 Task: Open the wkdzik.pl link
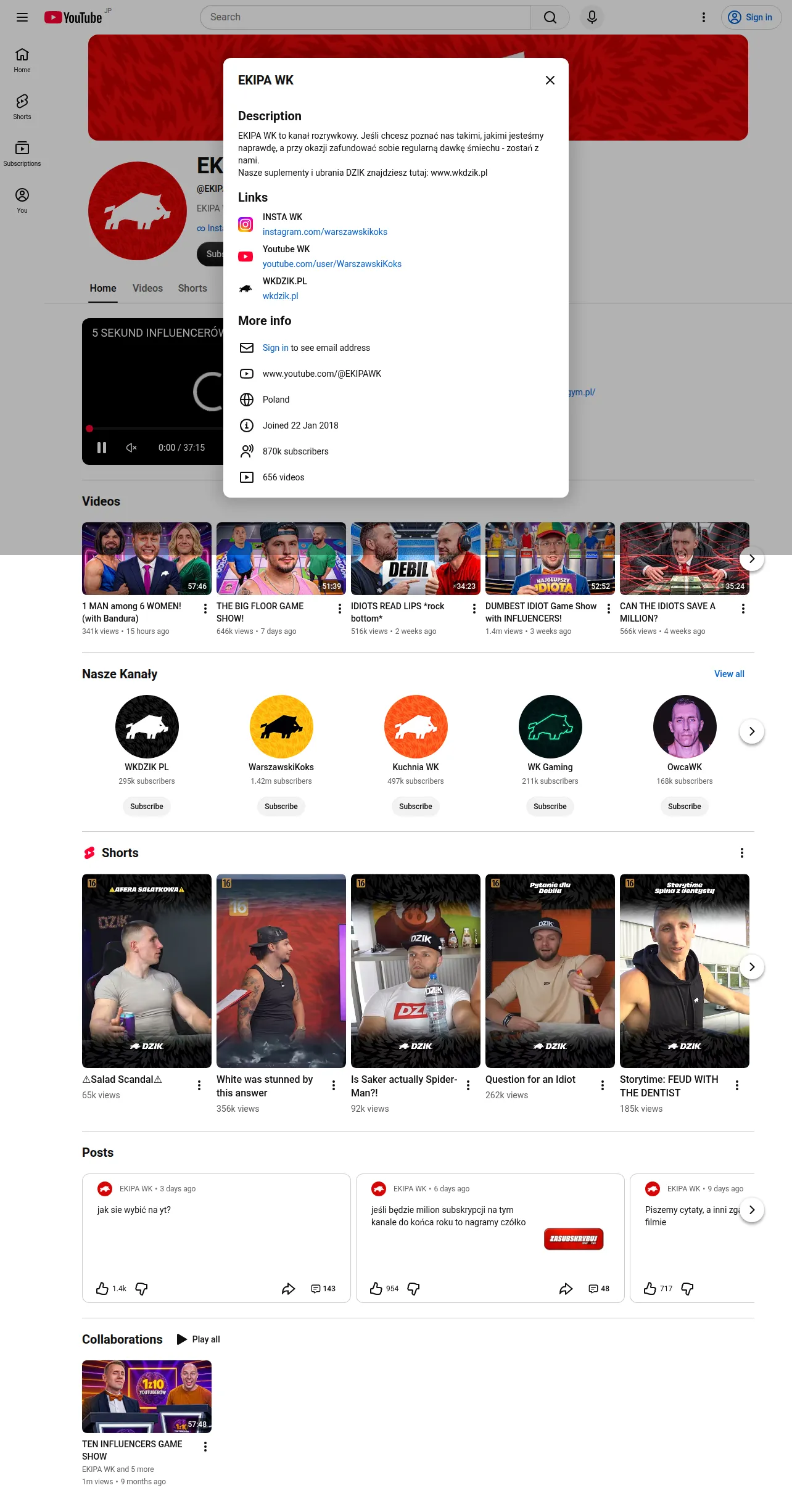coord(281,296)
